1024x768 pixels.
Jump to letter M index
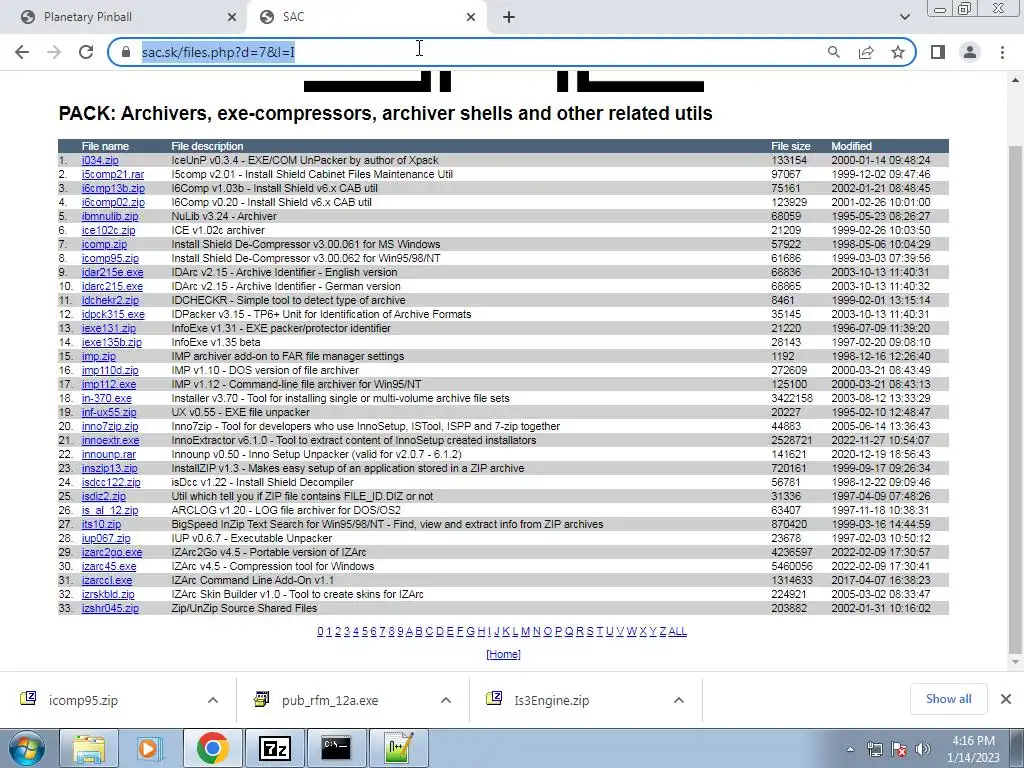pos(526,632)
